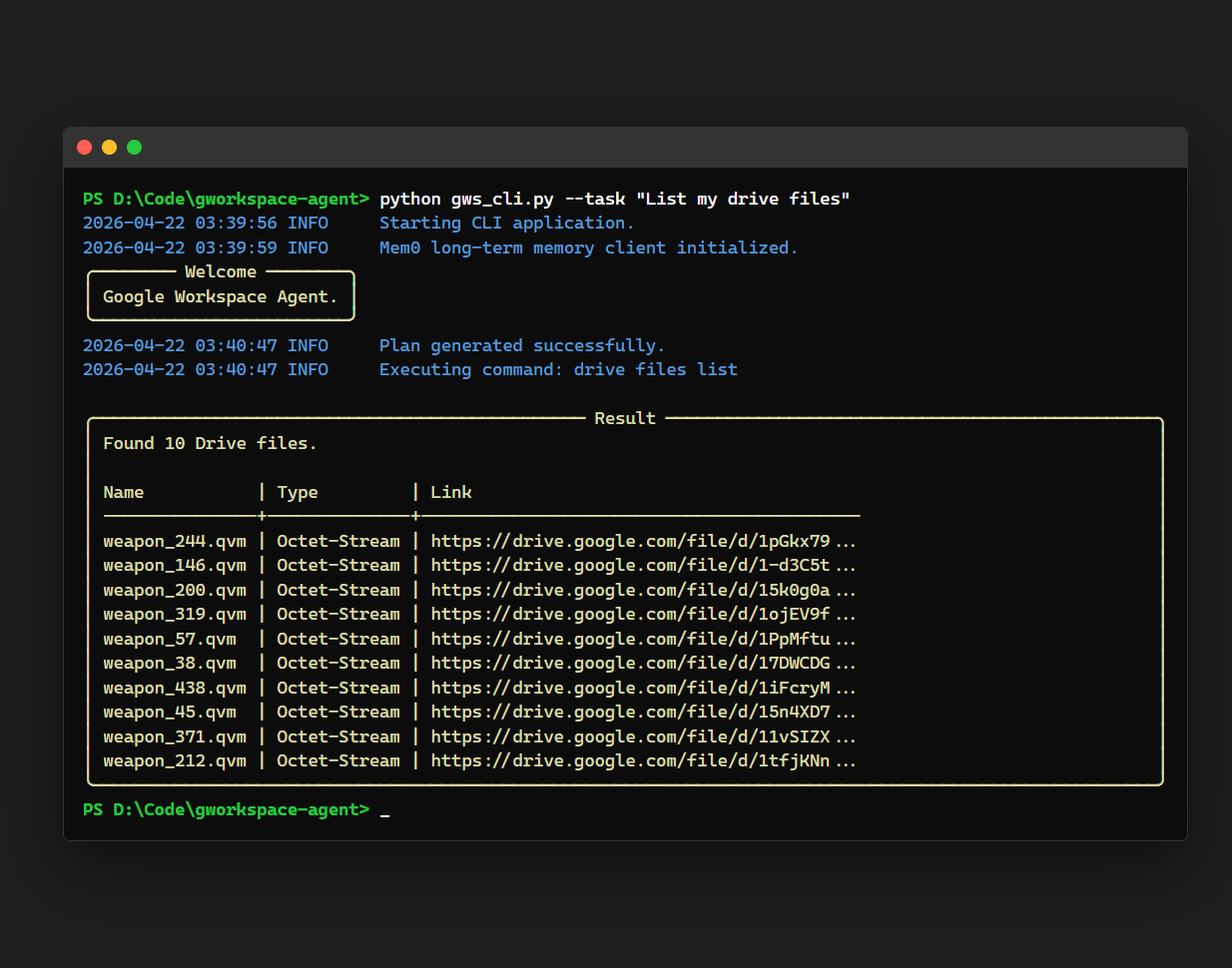Click the Type column header
Screen dimensions: 1232x968
coord(298,492)
